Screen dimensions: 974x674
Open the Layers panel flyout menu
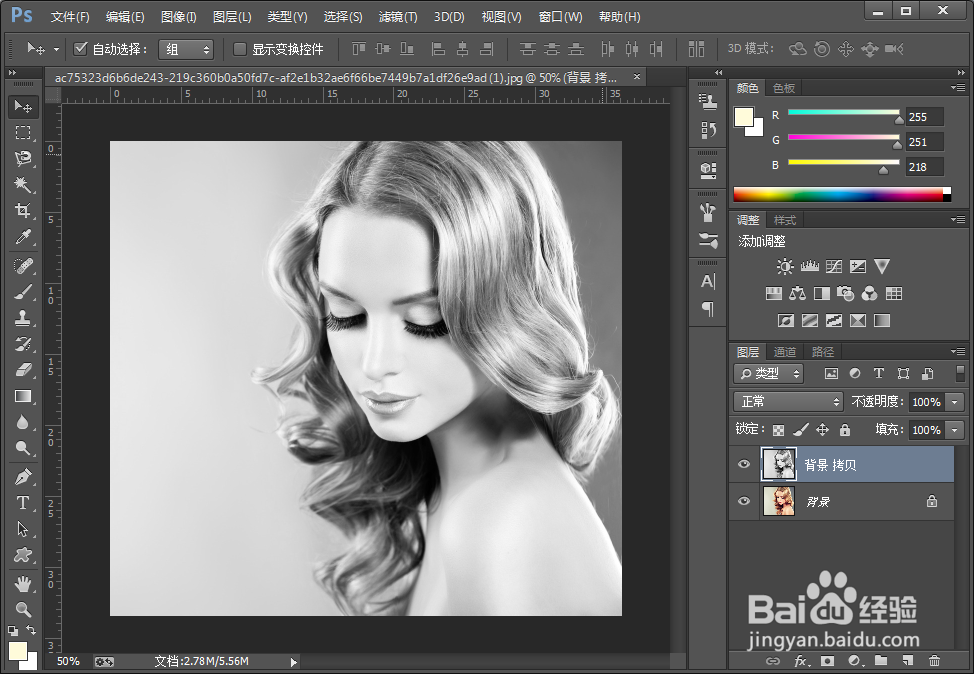958,351
